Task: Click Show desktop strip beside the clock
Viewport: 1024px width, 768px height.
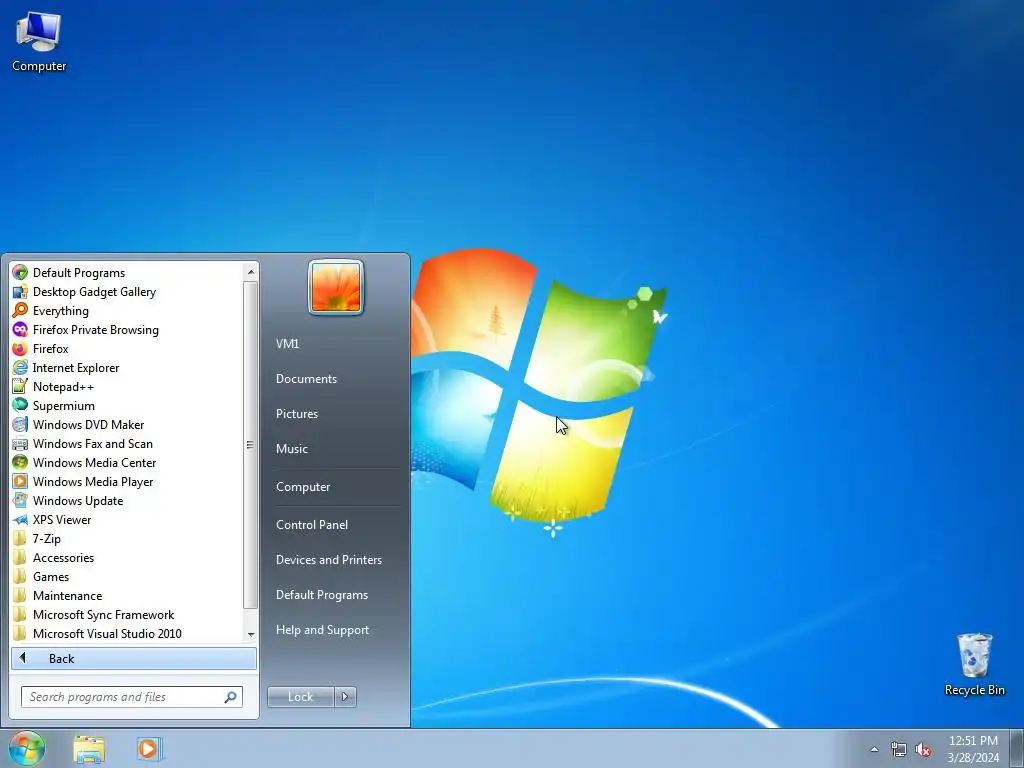Action: pyautogui.click(x=1017, y=749)
